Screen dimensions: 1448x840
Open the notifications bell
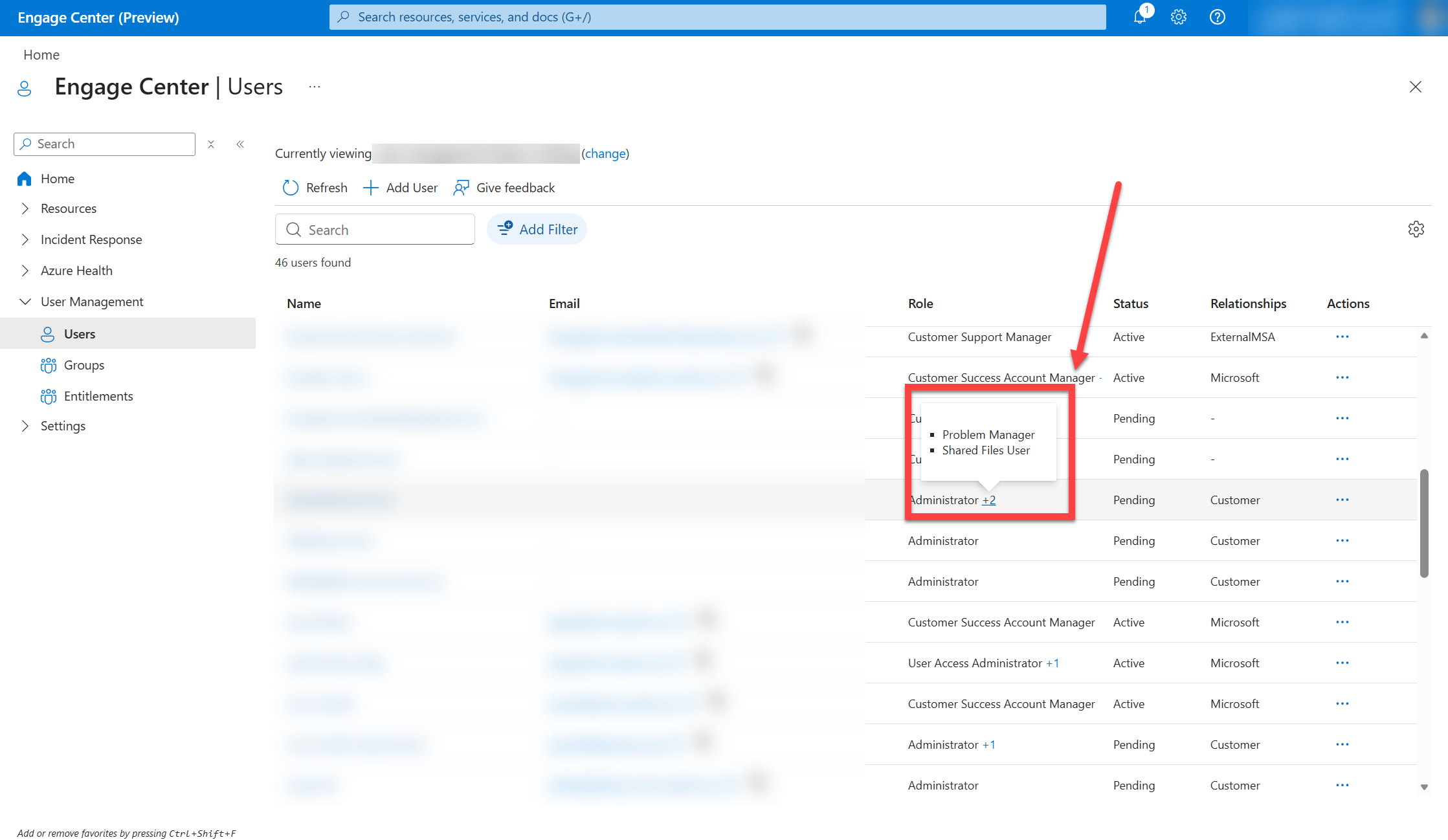[x=1140, y=17]
